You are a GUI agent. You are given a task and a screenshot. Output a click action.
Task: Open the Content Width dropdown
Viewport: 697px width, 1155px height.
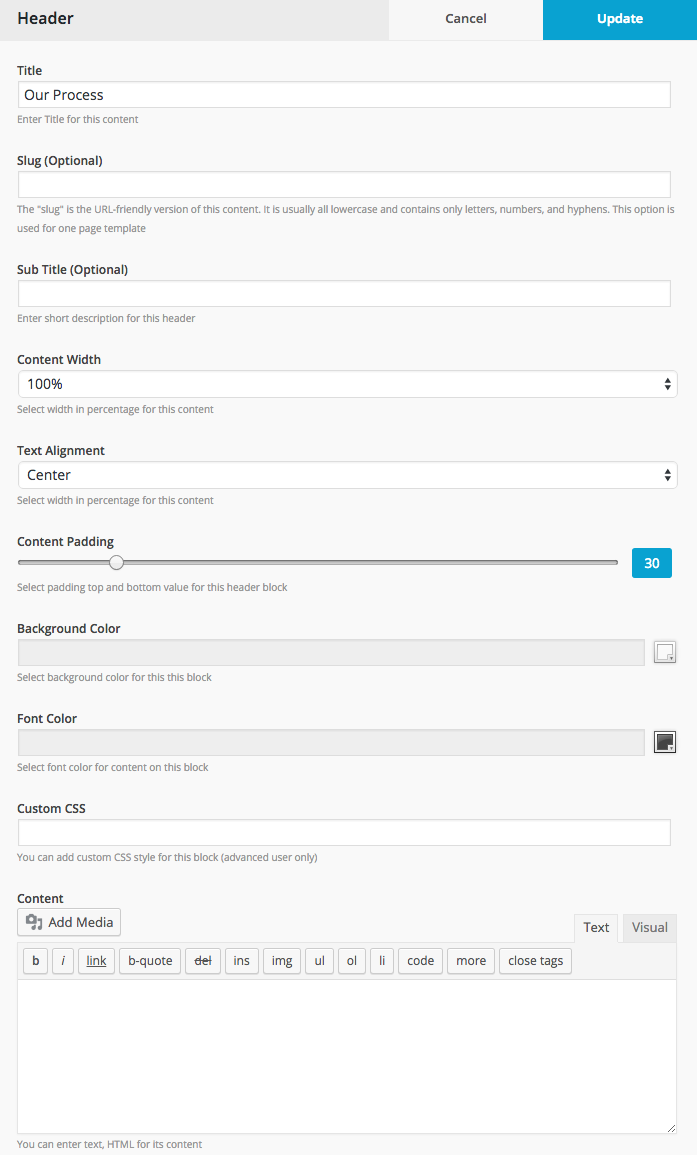coord(347,384)
